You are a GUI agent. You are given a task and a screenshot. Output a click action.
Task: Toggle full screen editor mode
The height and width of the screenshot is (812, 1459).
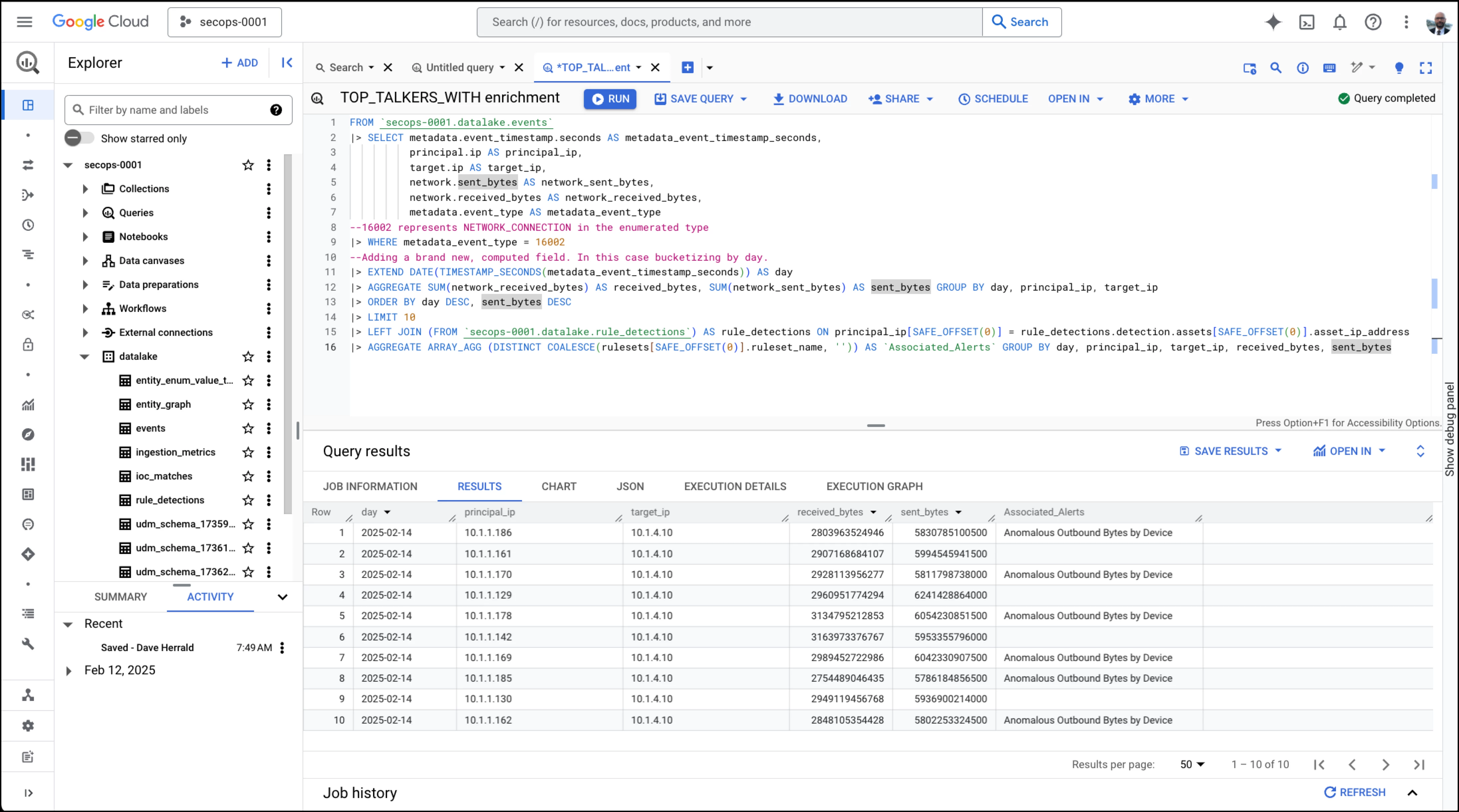(x=1425, y=68)
